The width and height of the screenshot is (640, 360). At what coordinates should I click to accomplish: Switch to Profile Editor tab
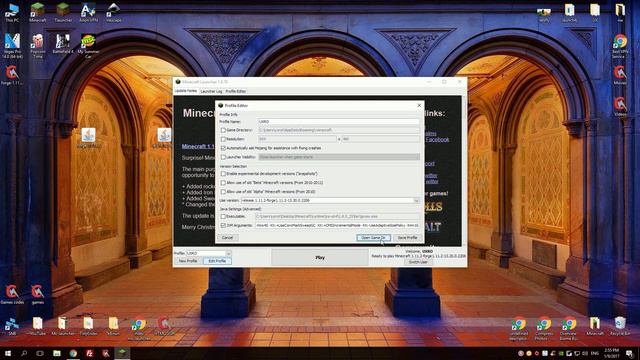tap(236, 91)
